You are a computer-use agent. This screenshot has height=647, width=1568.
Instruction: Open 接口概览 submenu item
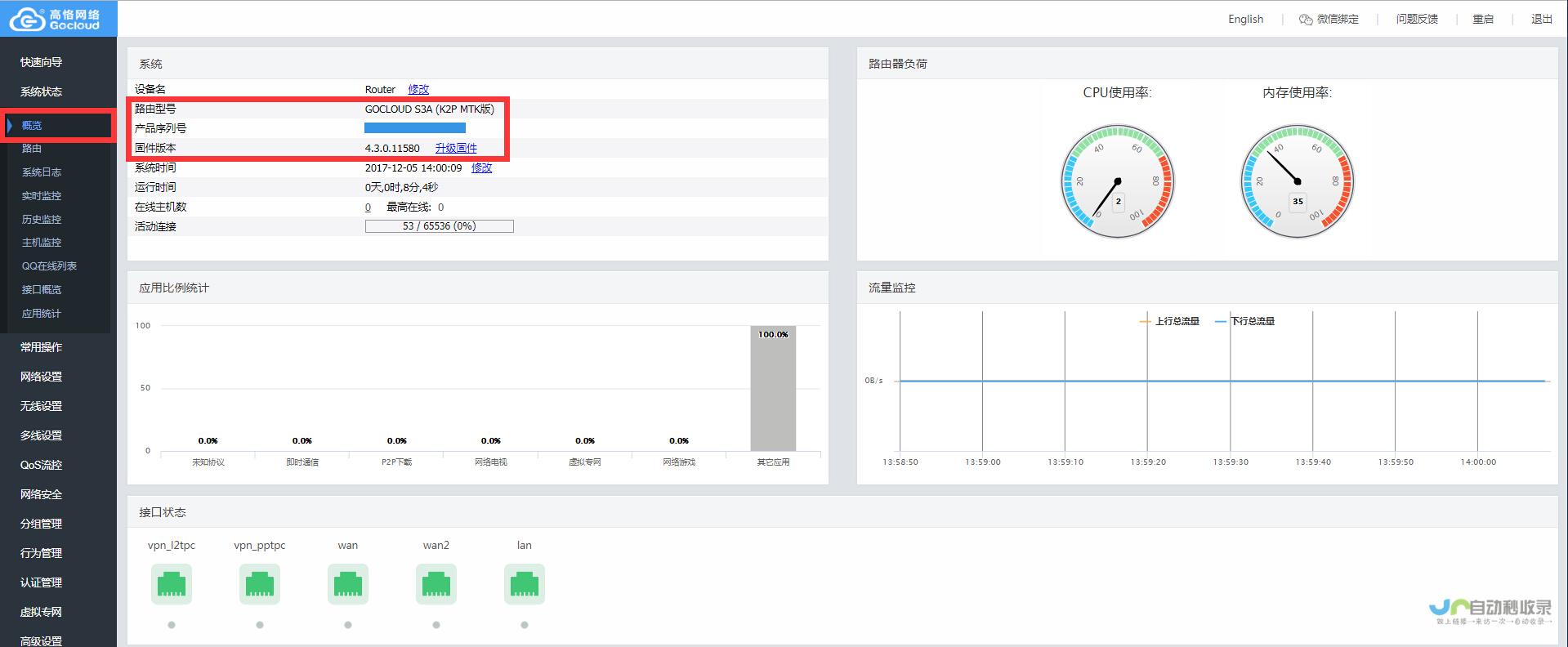(42, 290)
